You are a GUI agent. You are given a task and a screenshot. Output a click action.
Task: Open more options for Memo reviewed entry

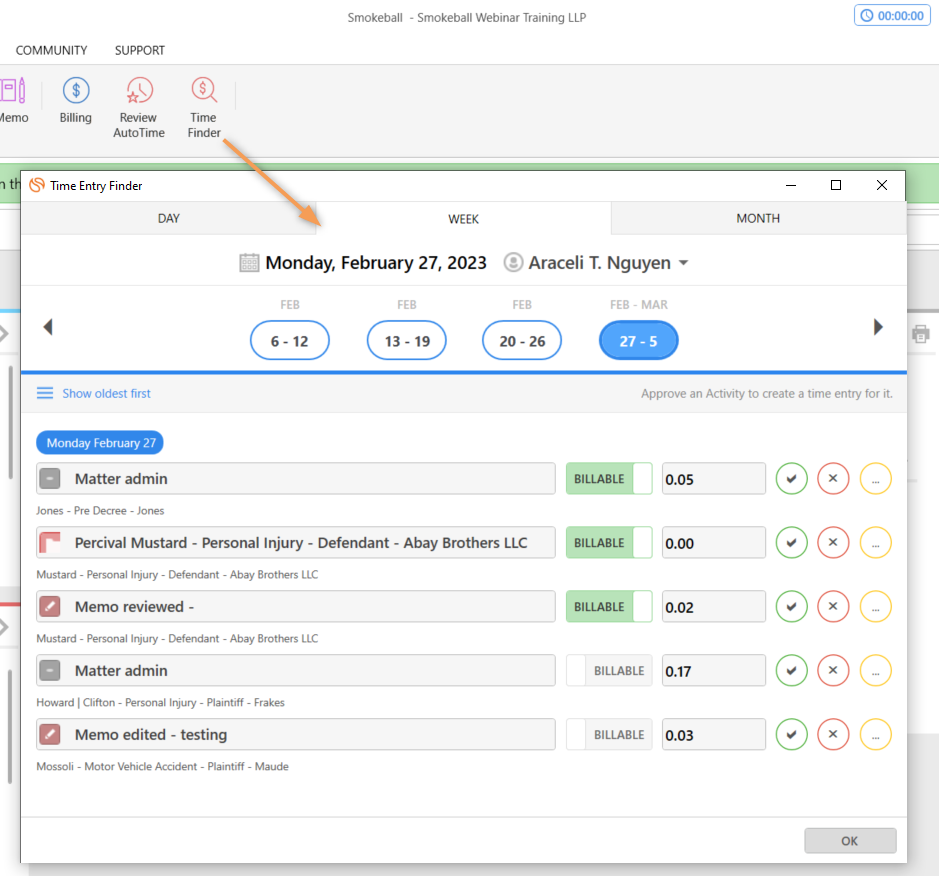(x=876, y=607)
